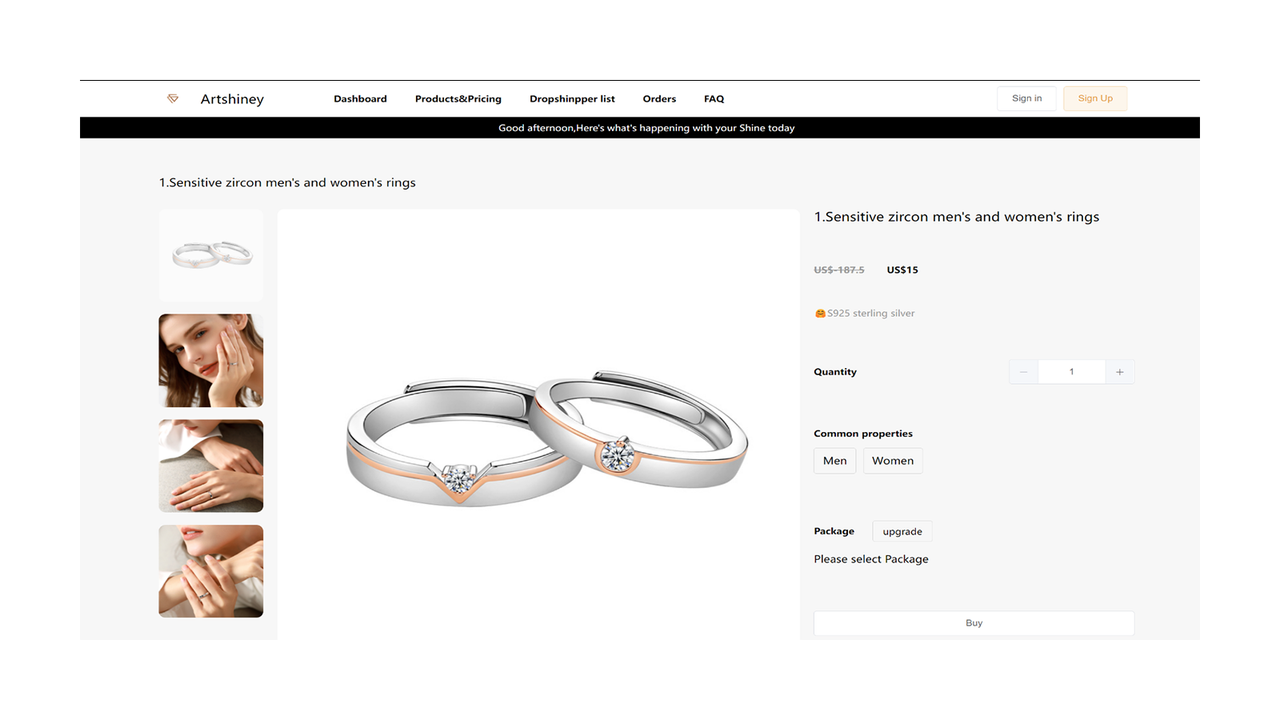Open the Orders page
The image size is (1280, 720).
[659, 98]
